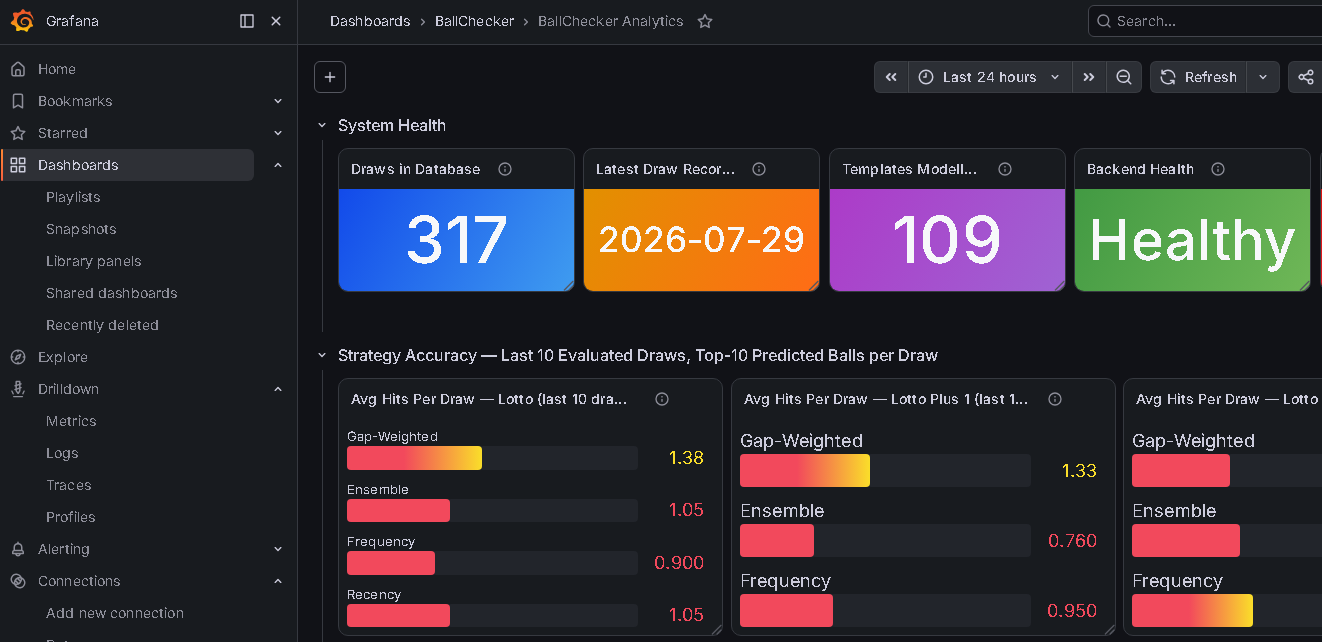
Task: Open Bookmarks in the sidebar
Action: coord(75,101)
